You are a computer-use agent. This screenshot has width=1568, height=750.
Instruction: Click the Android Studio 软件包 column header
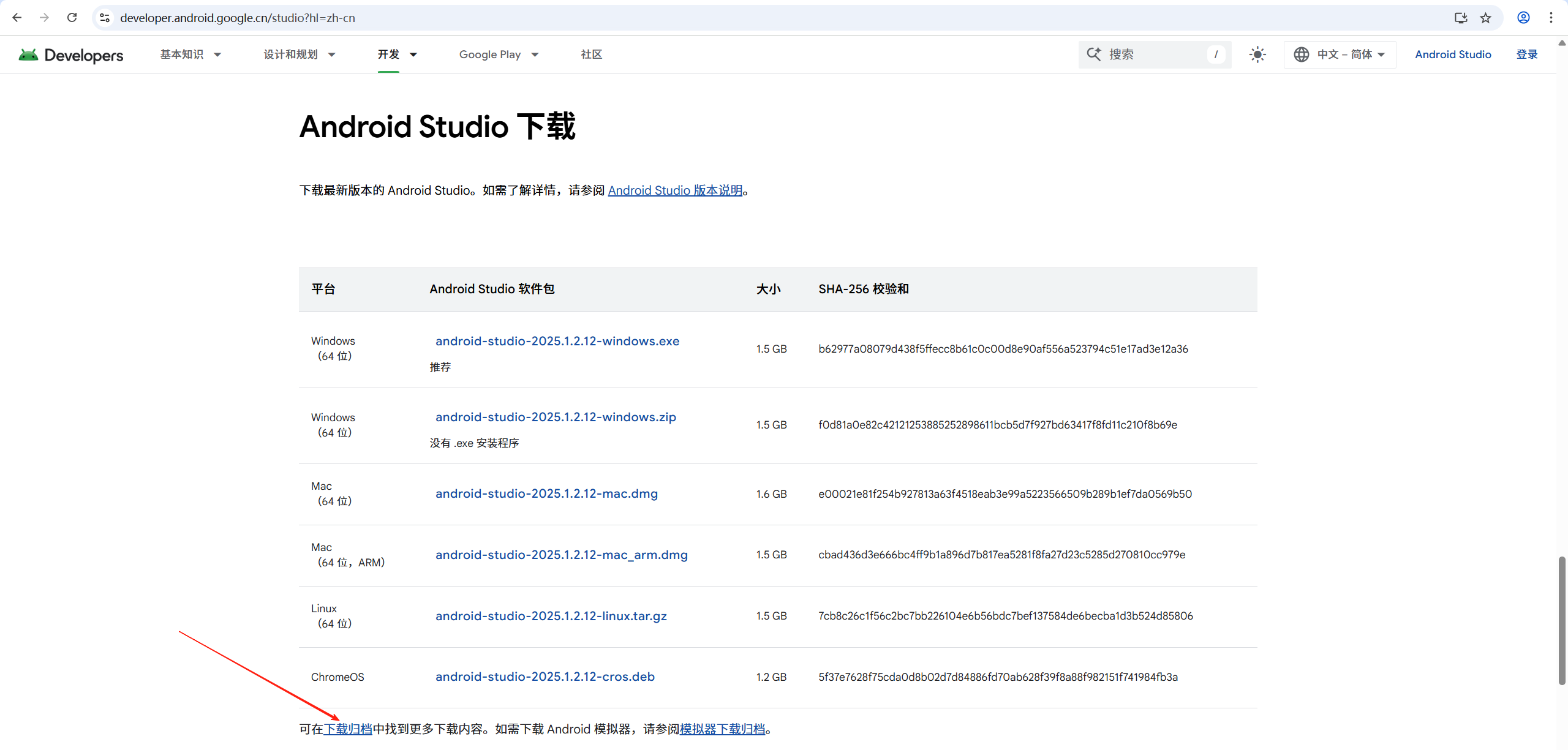click(492, 289)
